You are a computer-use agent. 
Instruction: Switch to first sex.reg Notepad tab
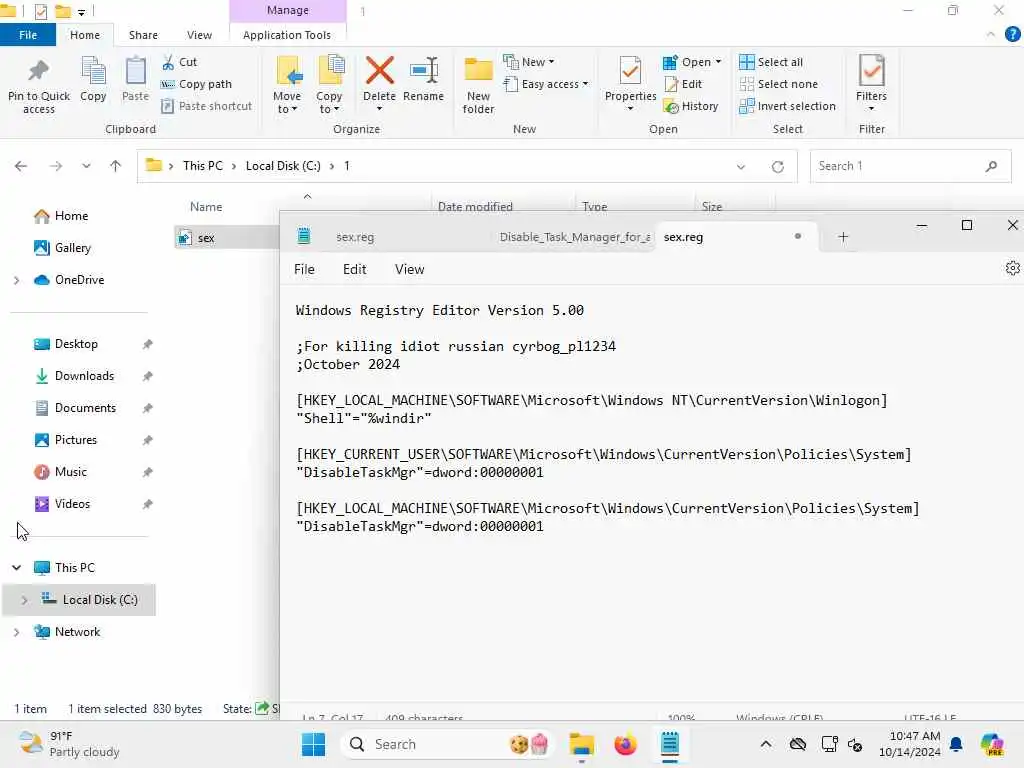(x=355, y=237)
